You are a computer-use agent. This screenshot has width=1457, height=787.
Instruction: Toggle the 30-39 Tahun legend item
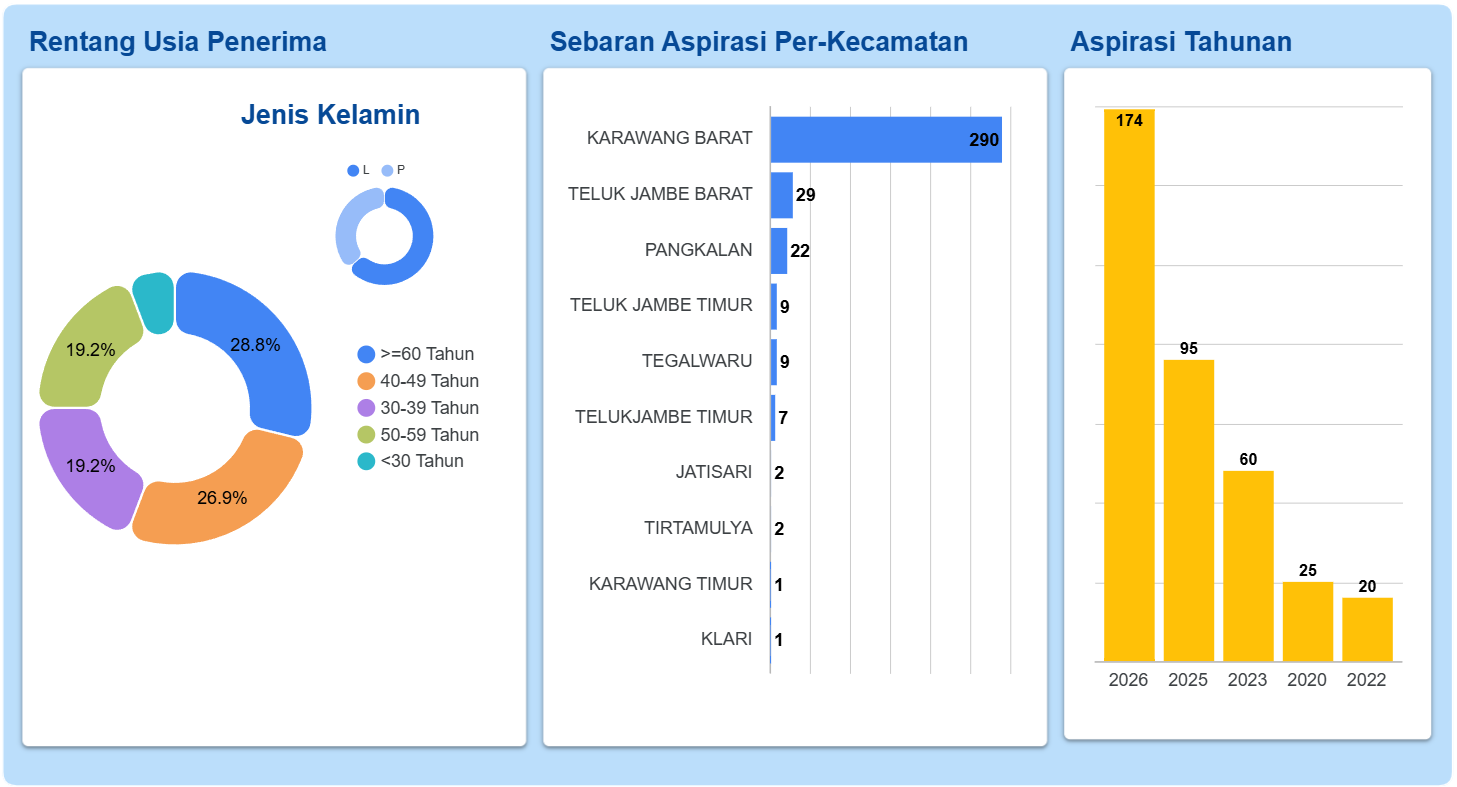(x=418, y=408)
